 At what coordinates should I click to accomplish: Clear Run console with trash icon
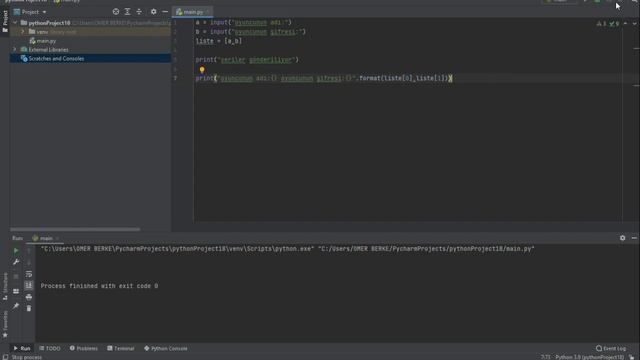(x=29, y=308)
